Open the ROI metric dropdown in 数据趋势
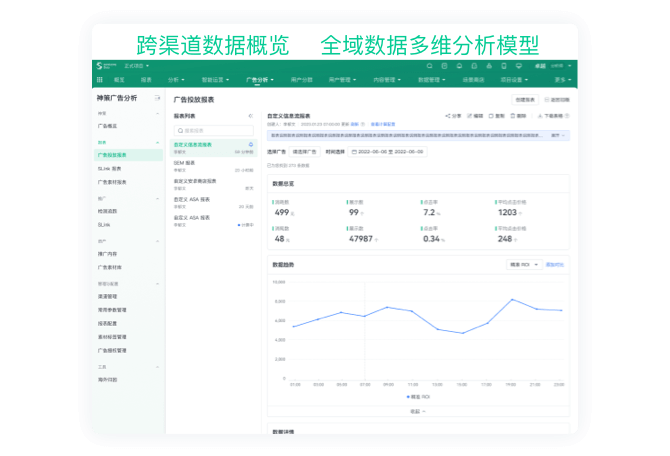The height and width of the screenshot is (456, 670). coord(524,265)
